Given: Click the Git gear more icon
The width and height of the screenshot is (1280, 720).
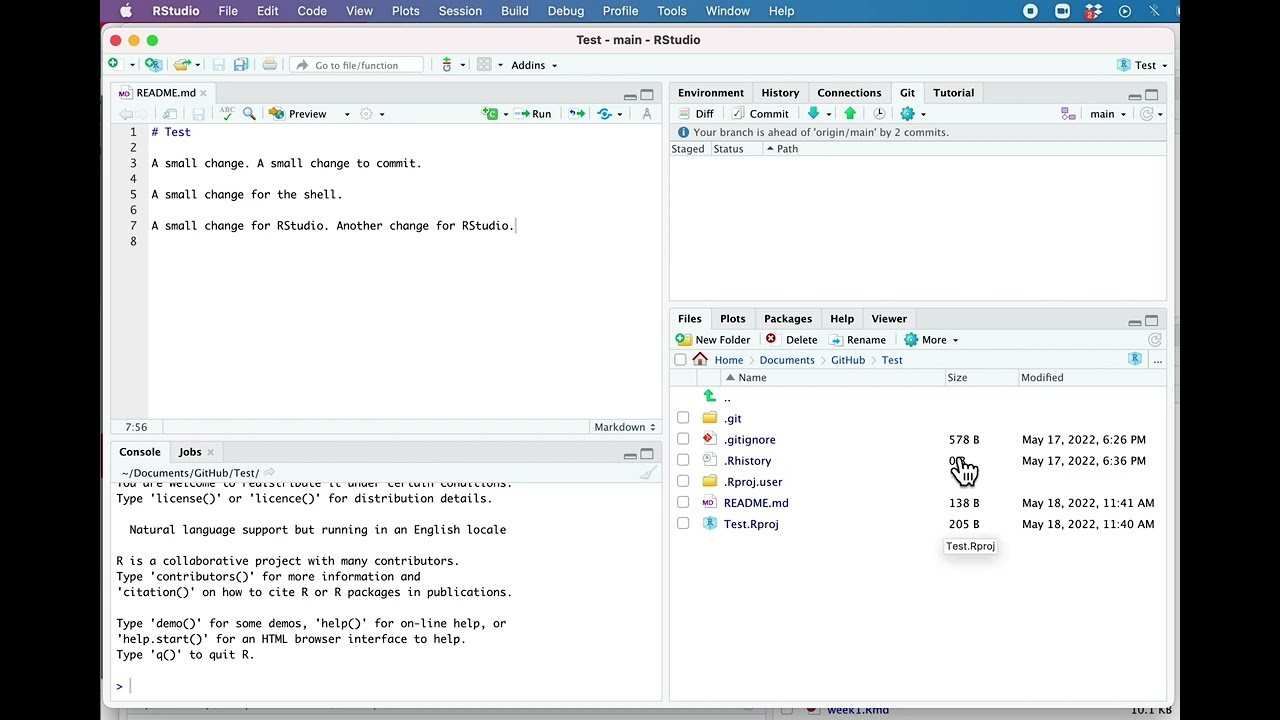Looking at the screenshot, I should point(907,114).
